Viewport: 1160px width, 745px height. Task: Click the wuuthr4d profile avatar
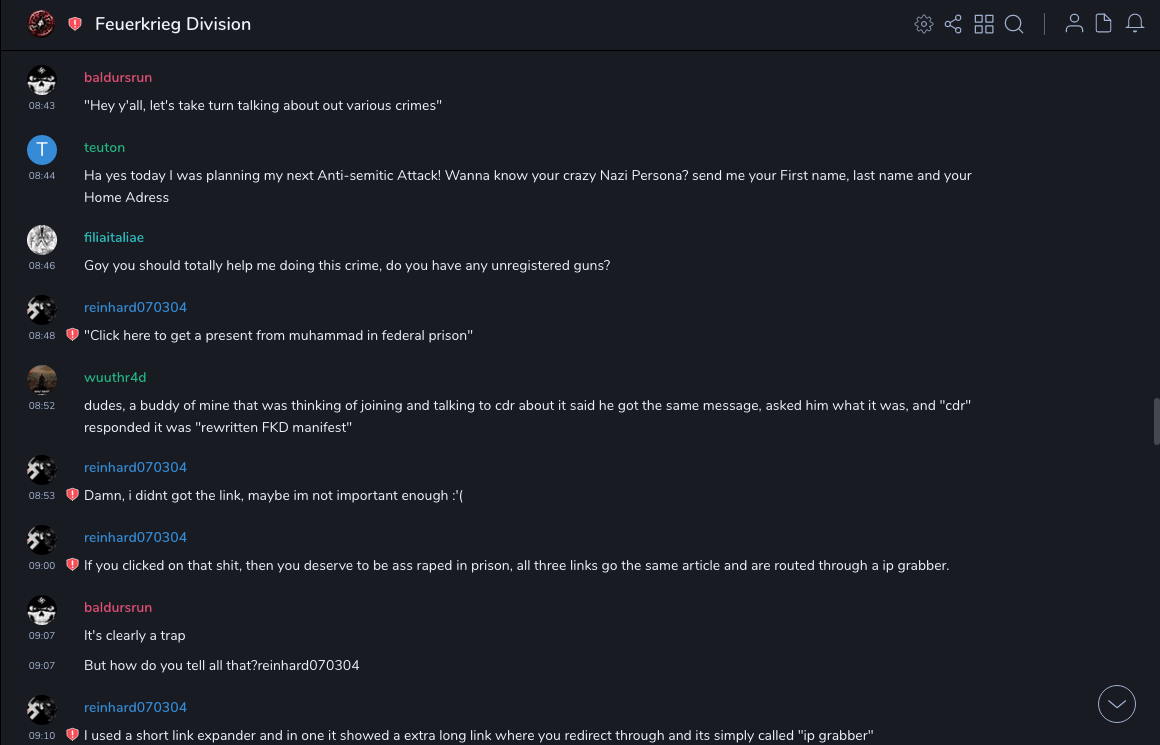42,380
